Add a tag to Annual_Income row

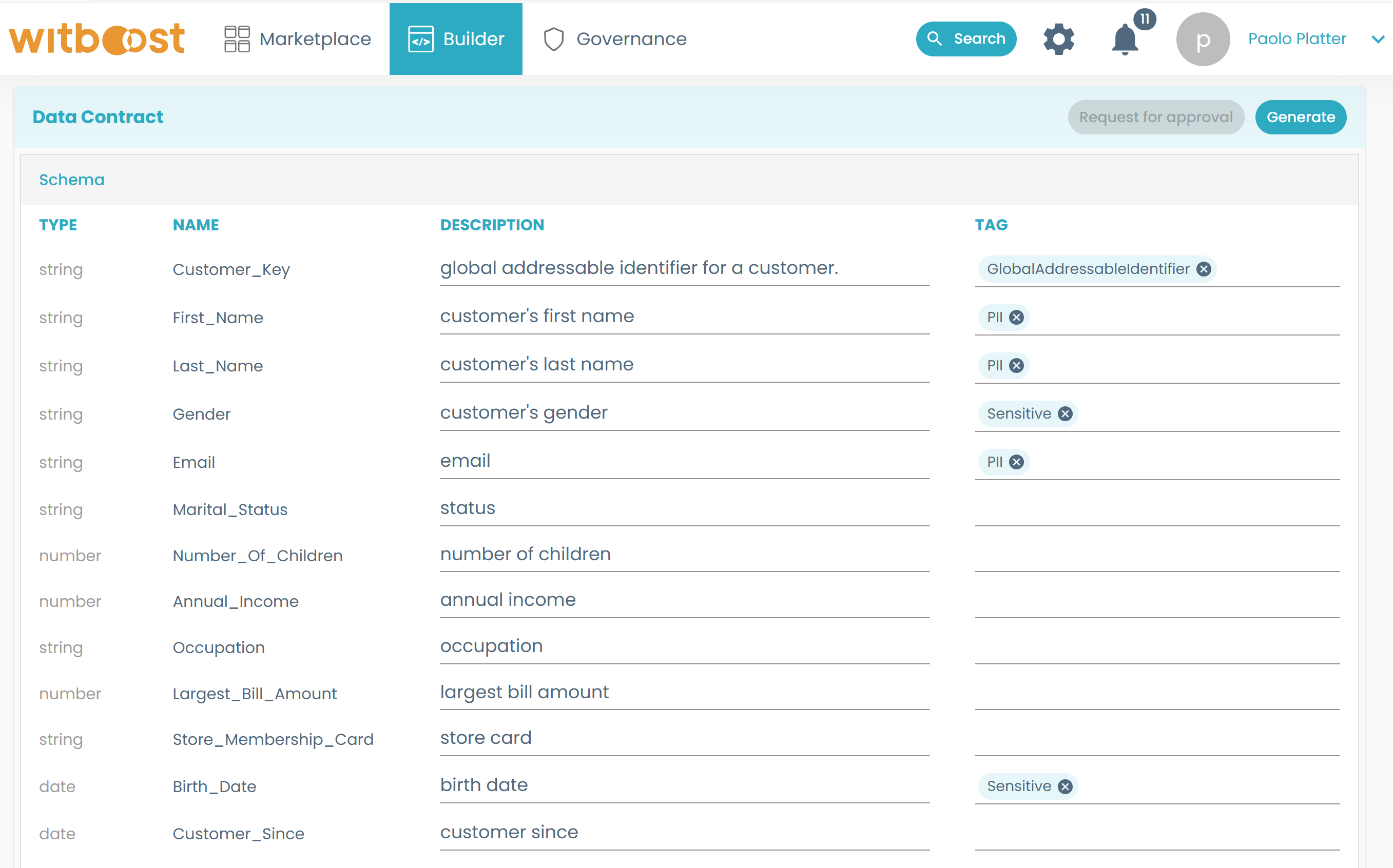tap(1157, 602)
